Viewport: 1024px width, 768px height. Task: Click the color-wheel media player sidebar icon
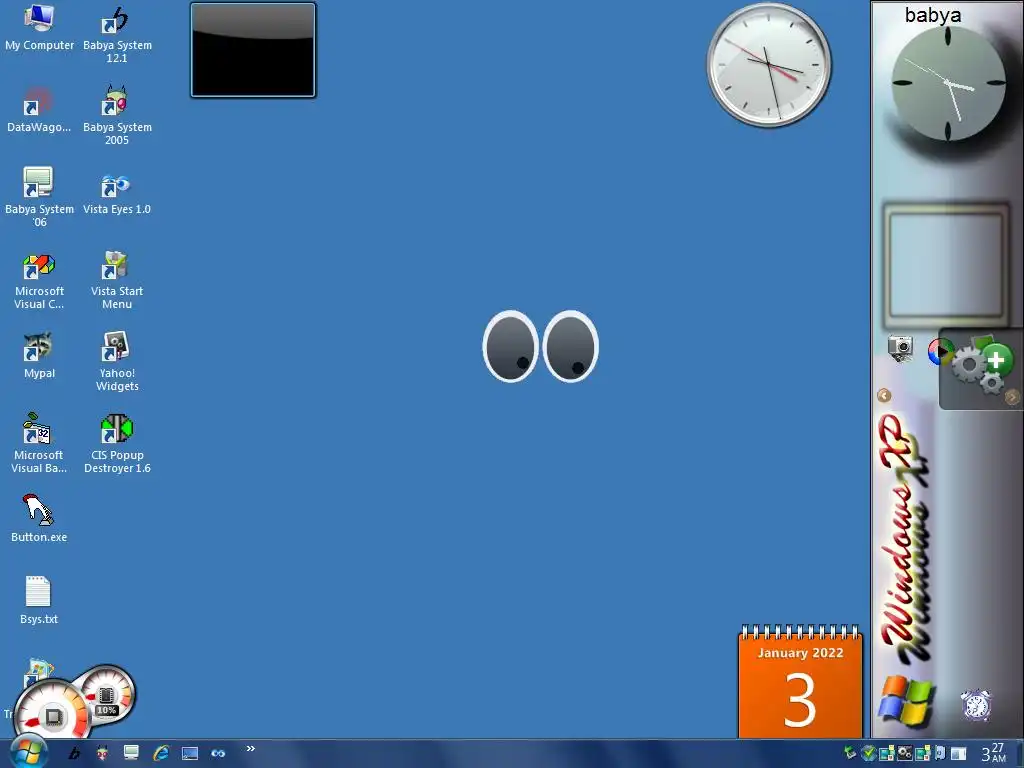(x=940, y=352)
